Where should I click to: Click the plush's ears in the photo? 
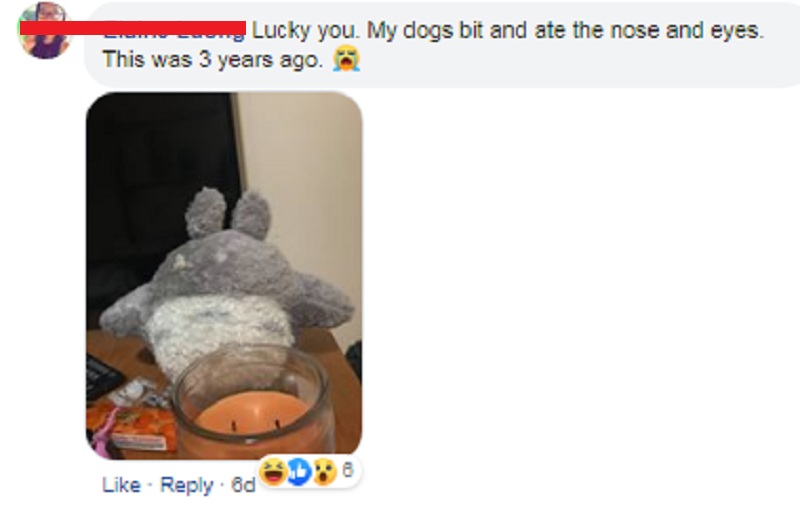tap(228, 213)
